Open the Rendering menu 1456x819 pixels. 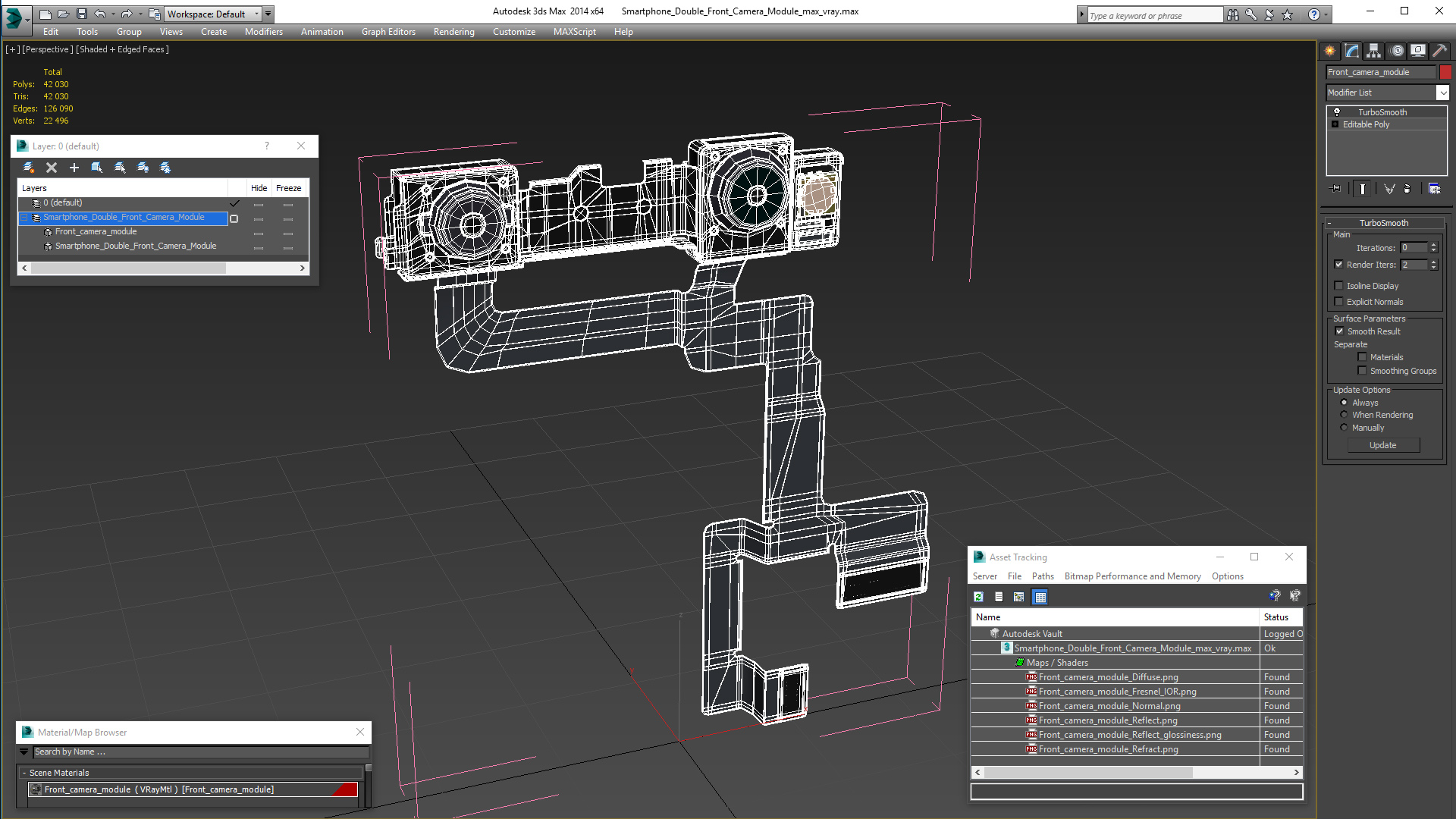[453, 32]
